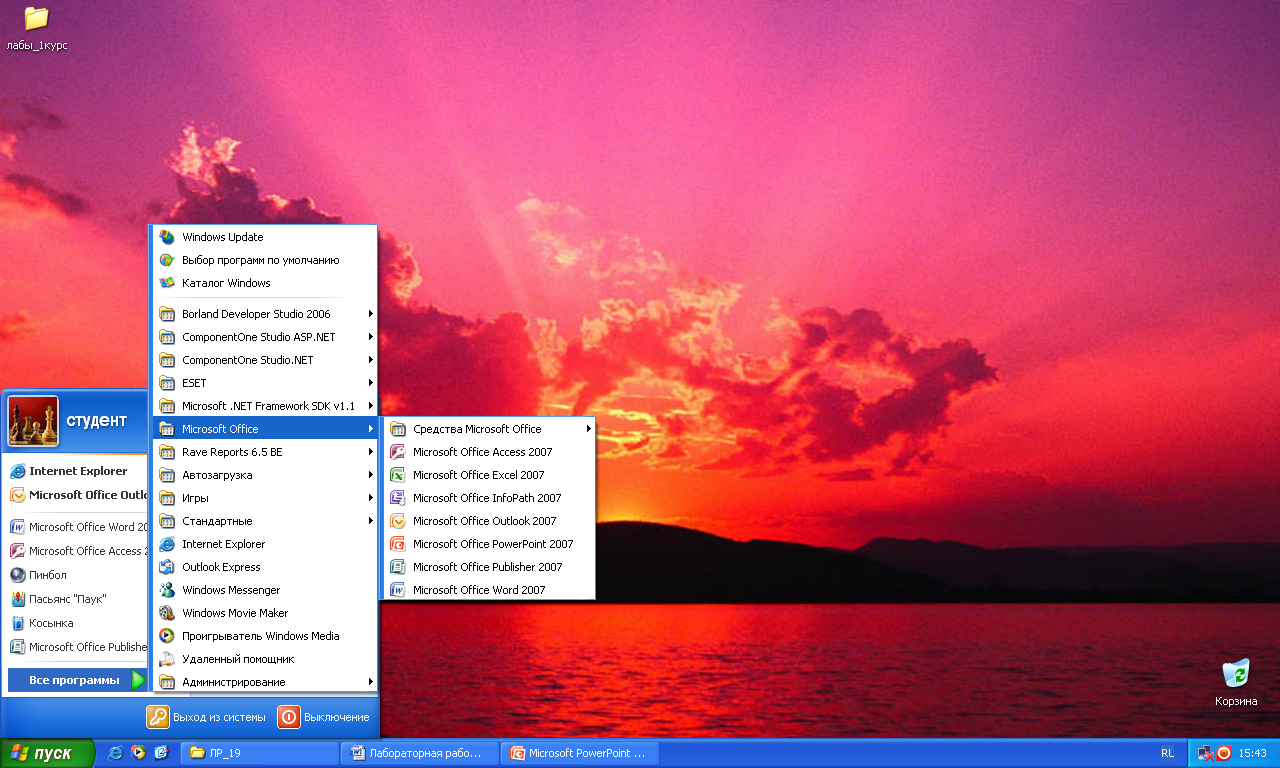Click the 15:43 taskbar clock
1280x768 pixels.
1253,753
